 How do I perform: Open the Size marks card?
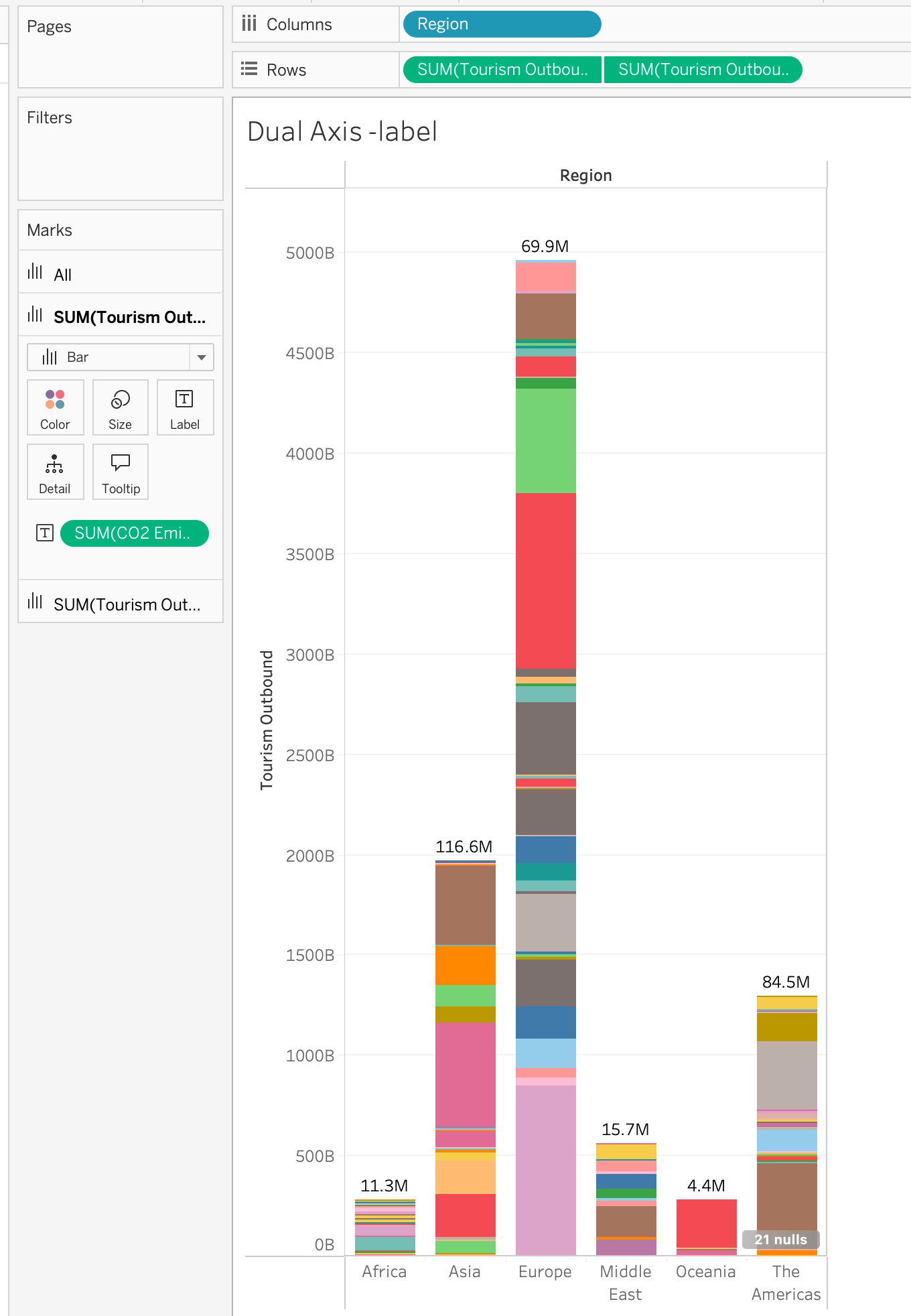(x=120, y=407)
